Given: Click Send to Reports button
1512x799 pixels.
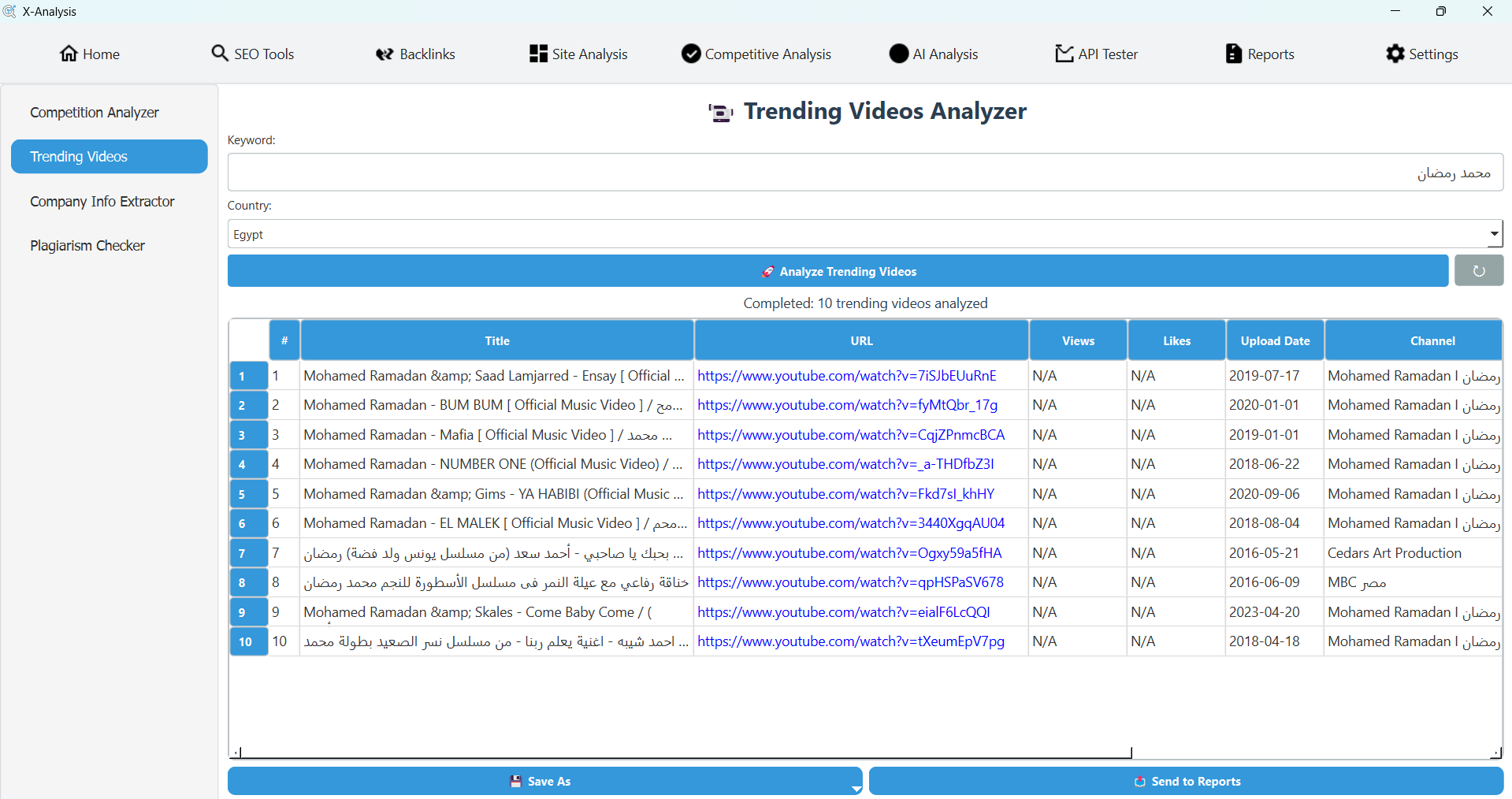Looking at the screenshot, I should pyautogui.click(x=1186, y=781).
